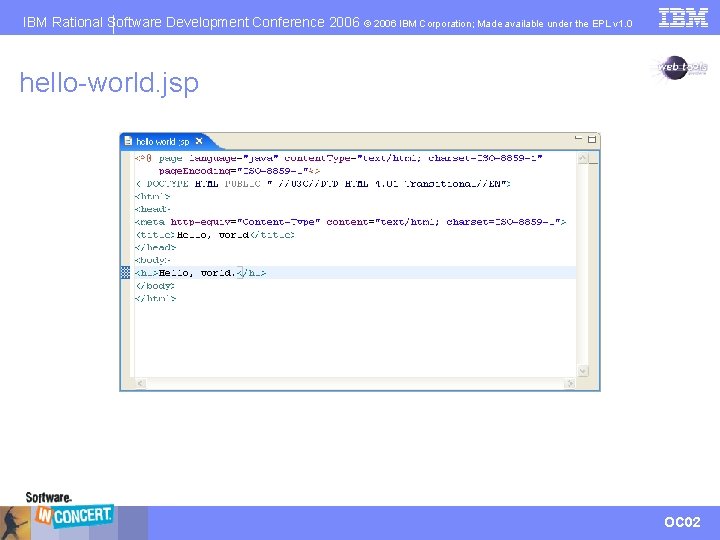Select the hello-world.jsp editor tab
Viewport: 720px width, 540px height.
165,141
